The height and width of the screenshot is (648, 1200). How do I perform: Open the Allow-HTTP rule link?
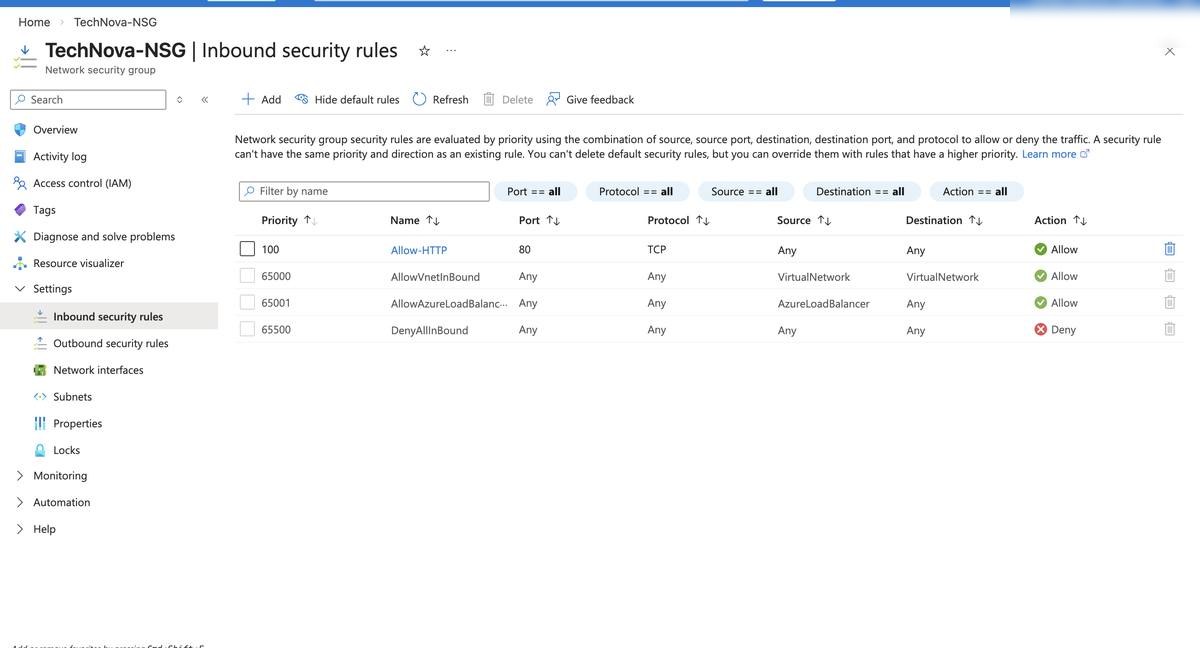click(x=419, y=250)
